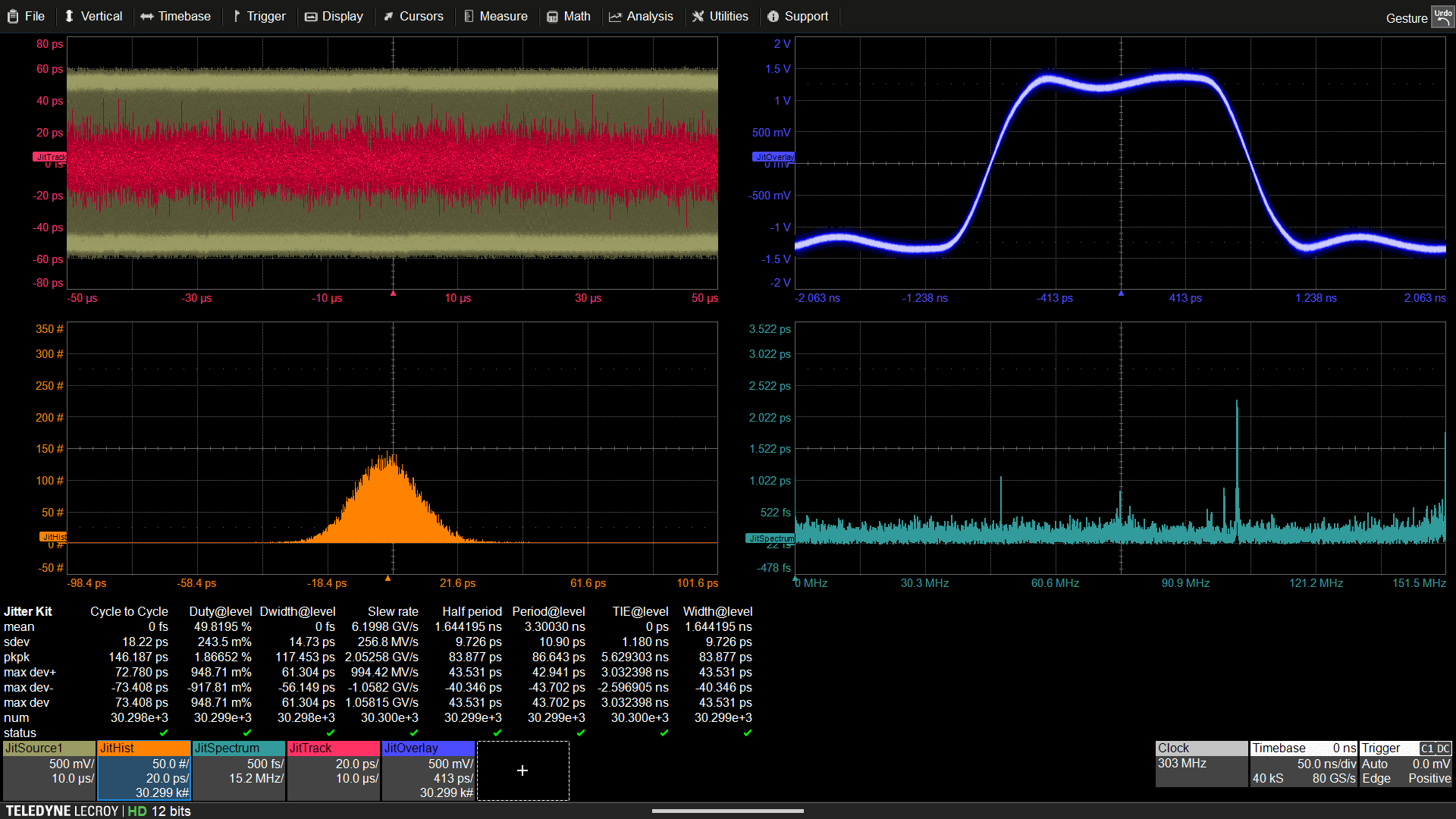Click the Support info icon
This screenshot has height=819, width=1456.
point(773,16)
